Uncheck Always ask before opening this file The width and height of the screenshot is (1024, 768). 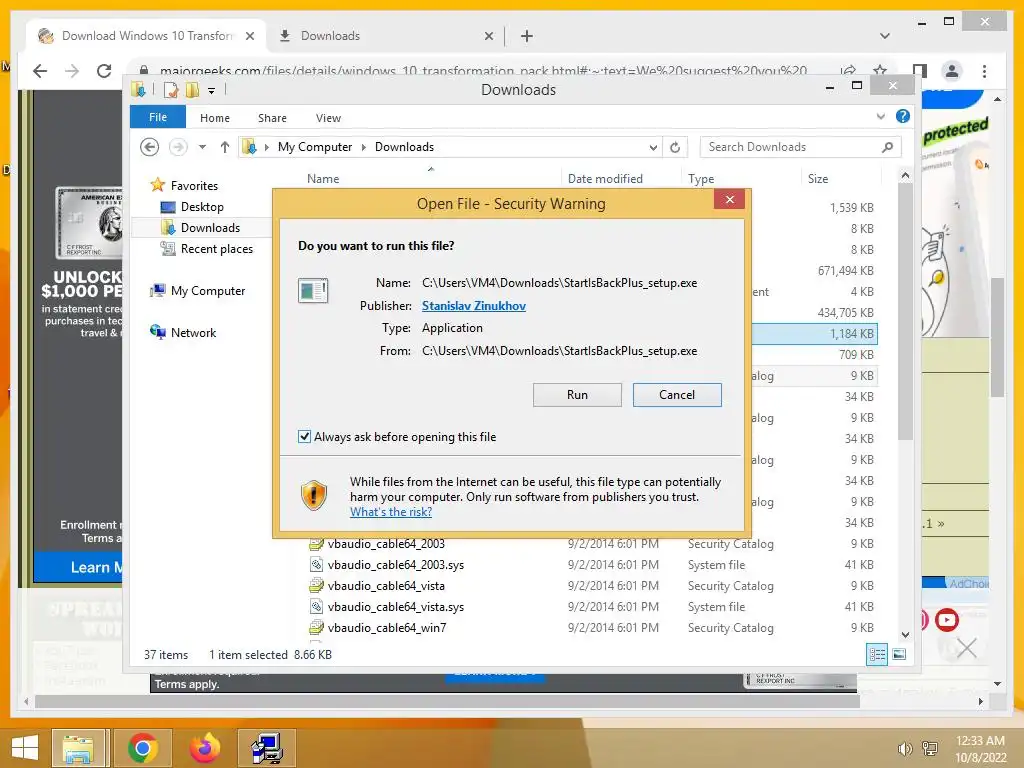[x=304, y=436]
